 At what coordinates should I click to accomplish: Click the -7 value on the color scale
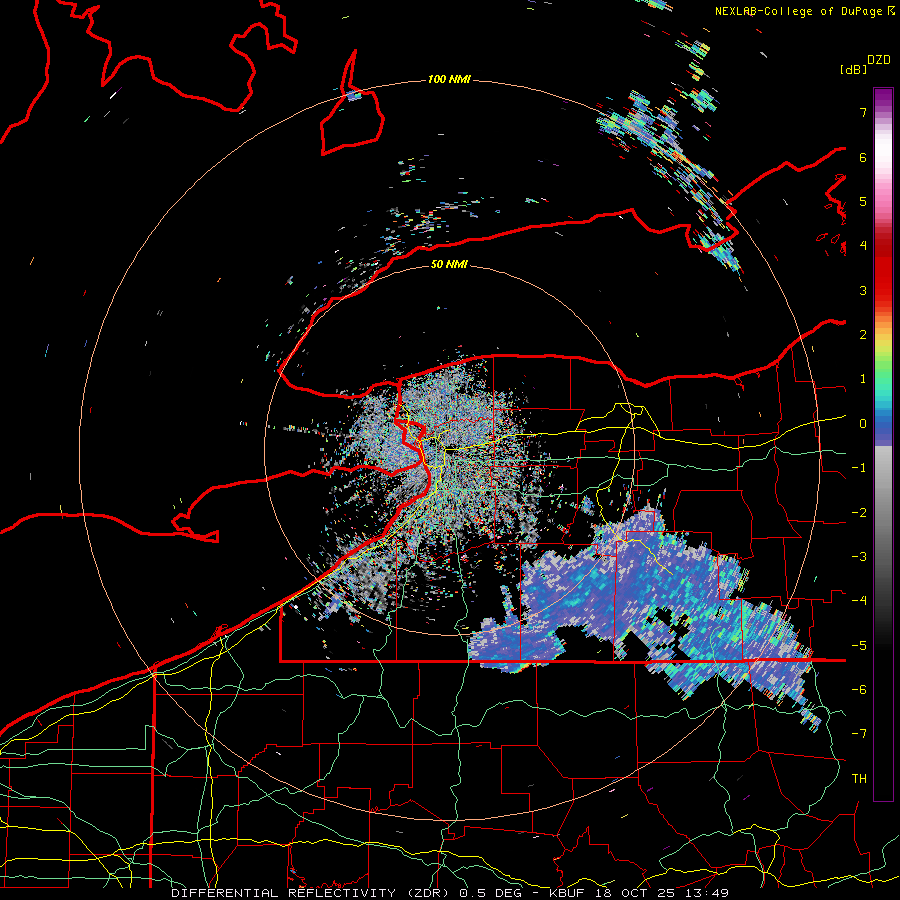(x=859, y=734)
